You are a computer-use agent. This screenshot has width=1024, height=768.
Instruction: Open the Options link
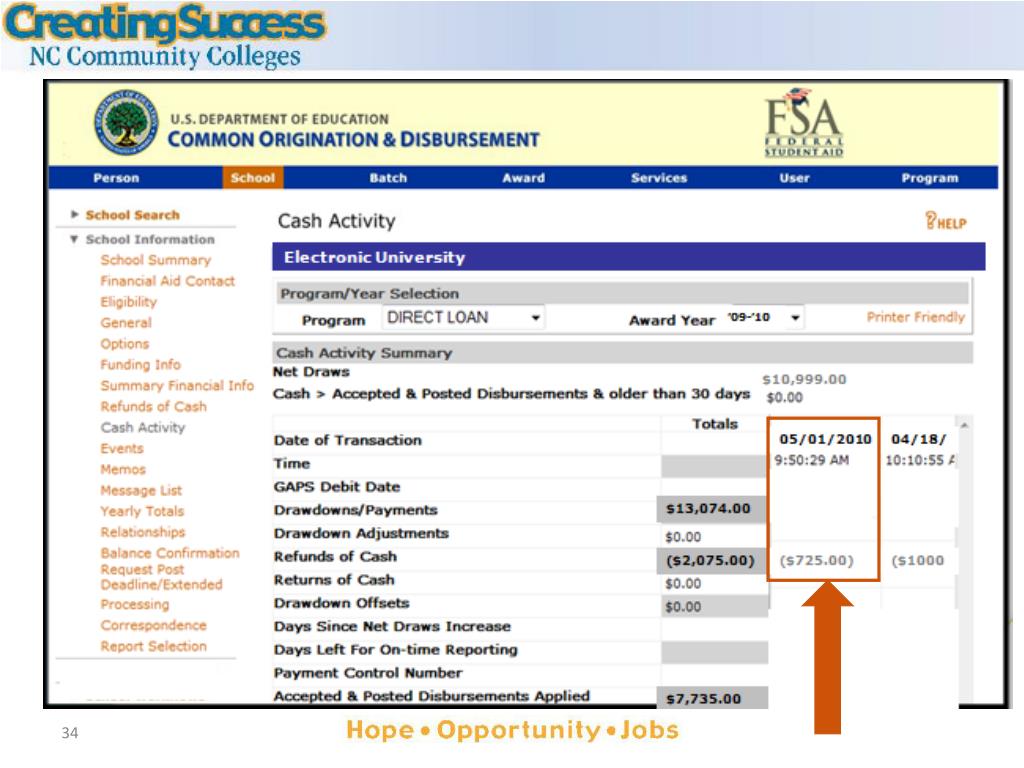click(x=125, y=344)
